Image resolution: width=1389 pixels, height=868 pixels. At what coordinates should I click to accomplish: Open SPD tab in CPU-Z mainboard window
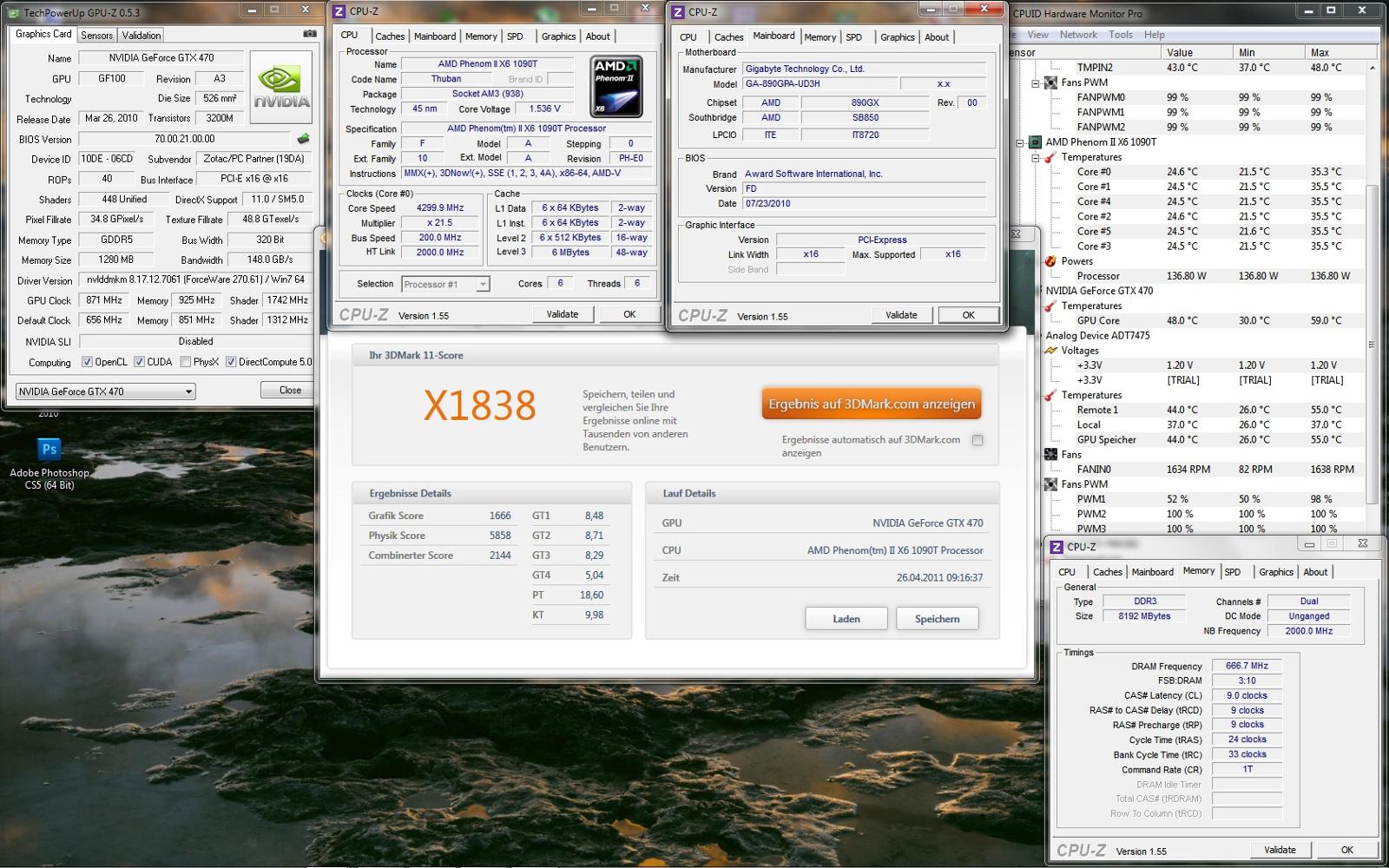pyautogui.click(x=854, y=37)
